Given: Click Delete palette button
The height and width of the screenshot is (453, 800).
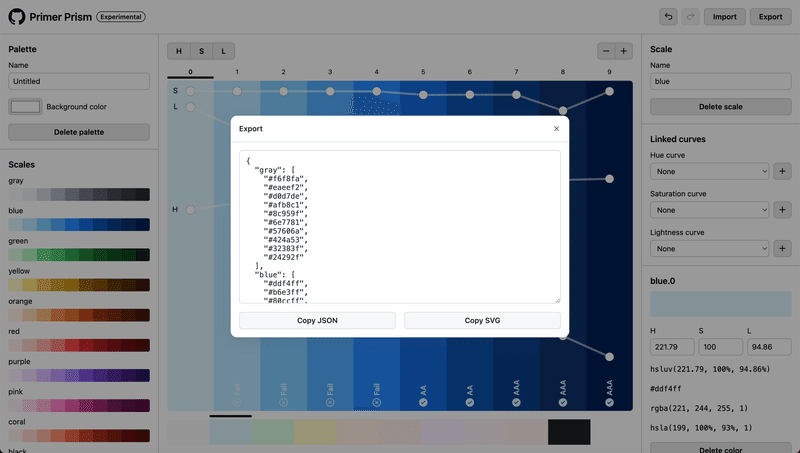Looking at the screenshot, I should [79, 132].
